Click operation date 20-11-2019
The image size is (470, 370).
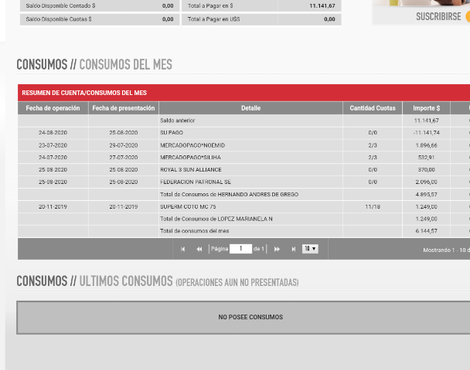[53, 207]
